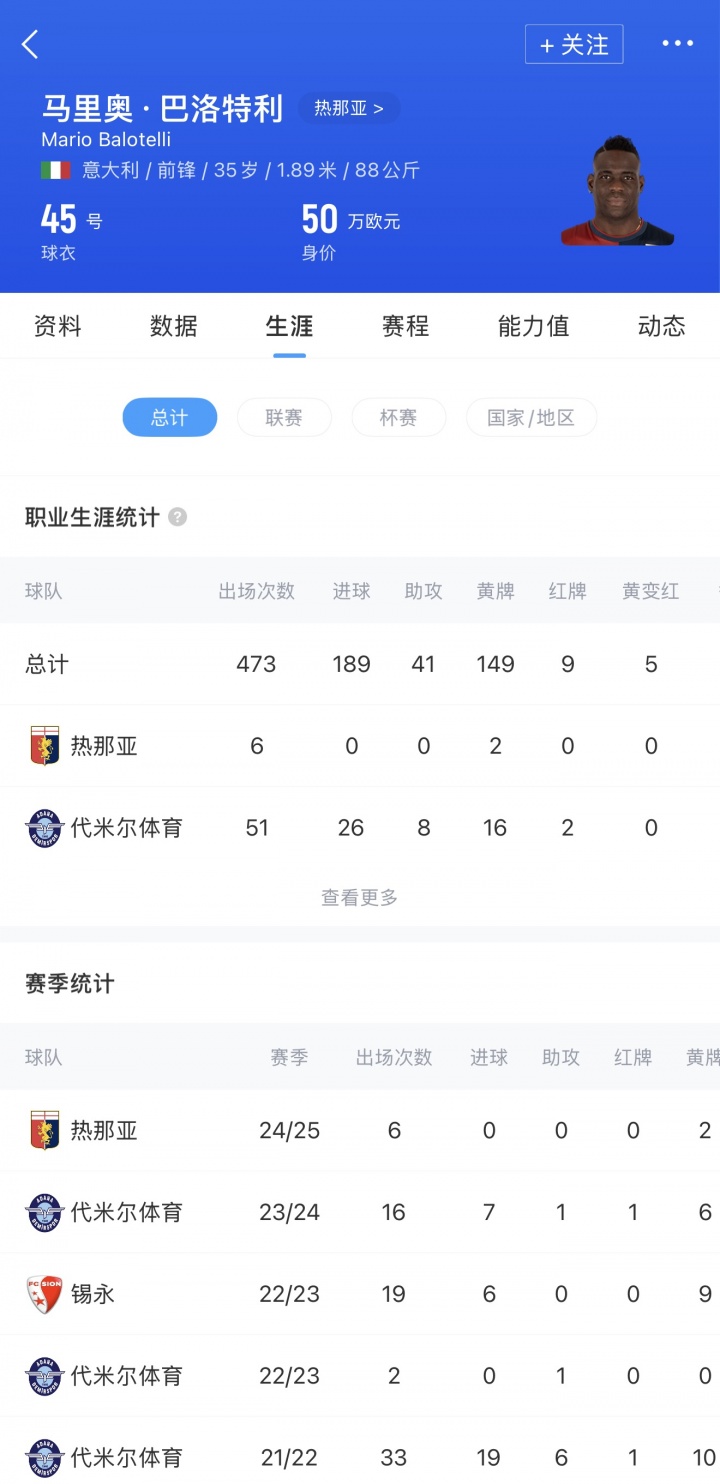This screenshot has width=720, height=1484.
Task: Switch to the 数据 tab
Action: pyautogui.click(x=174, y=326)
